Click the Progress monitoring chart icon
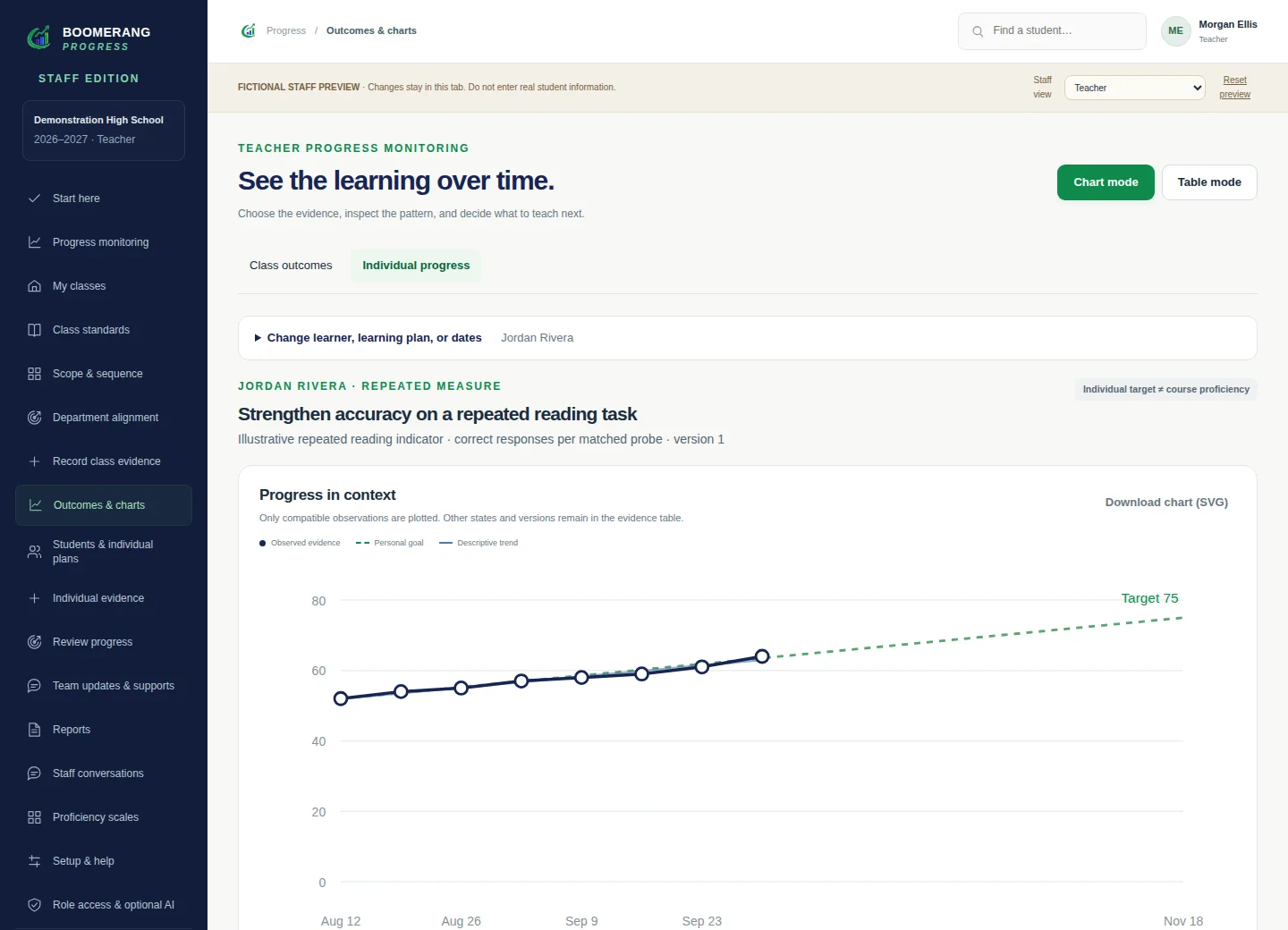1288x930 pixels. 34,242
